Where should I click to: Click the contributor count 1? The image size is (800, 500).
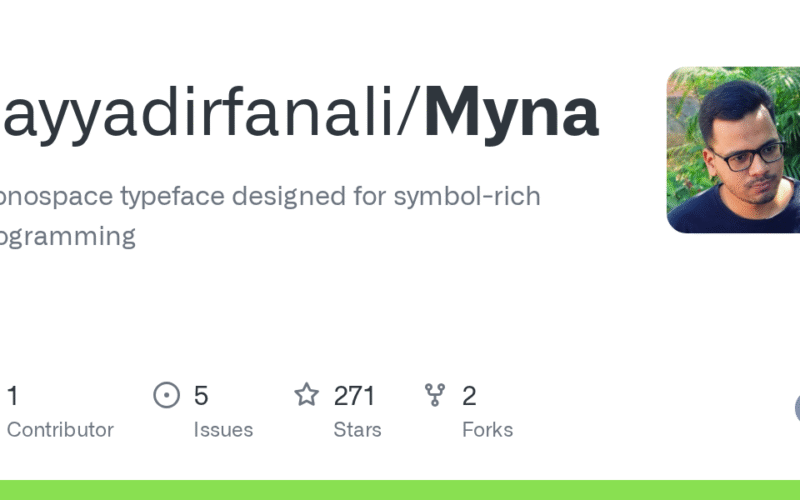(13, 396)
